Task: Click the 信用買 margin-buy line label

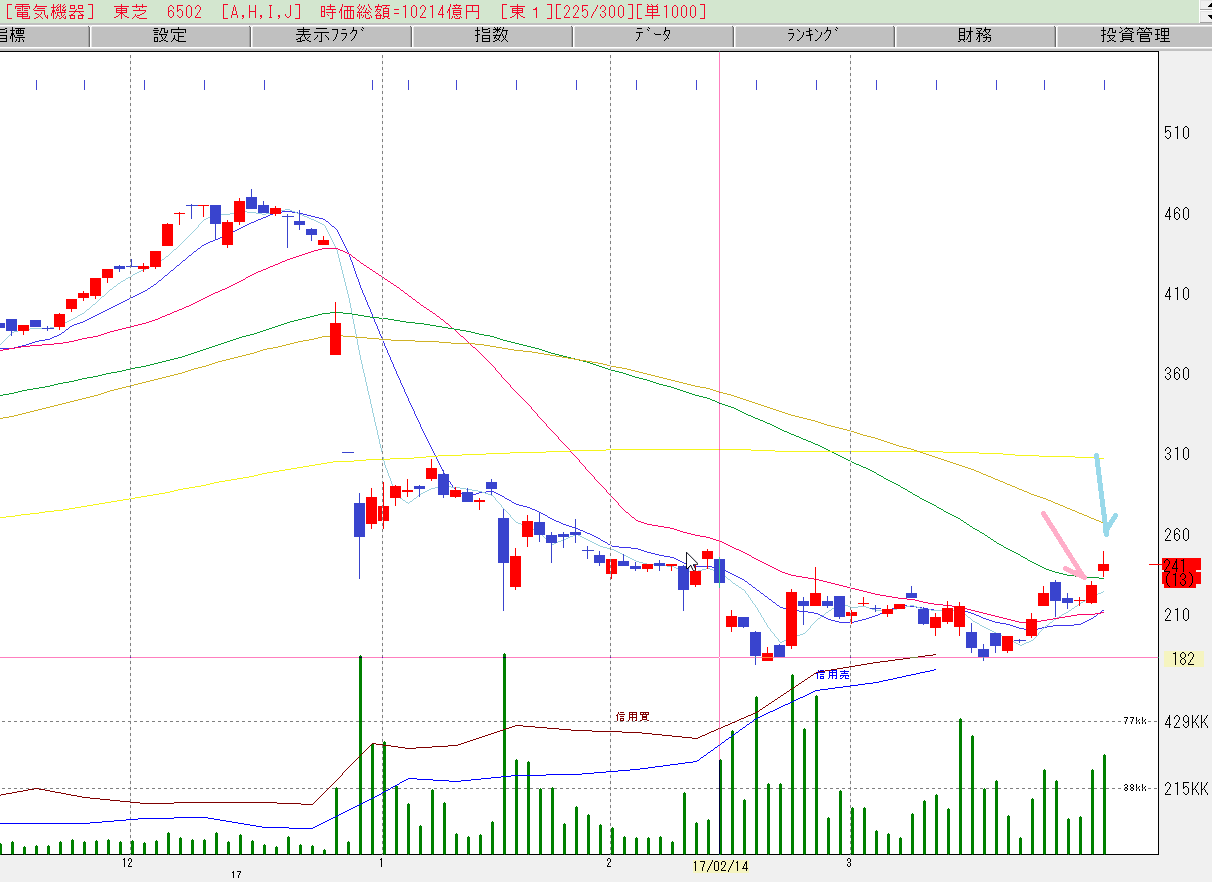Action: [x=632, y=716]
